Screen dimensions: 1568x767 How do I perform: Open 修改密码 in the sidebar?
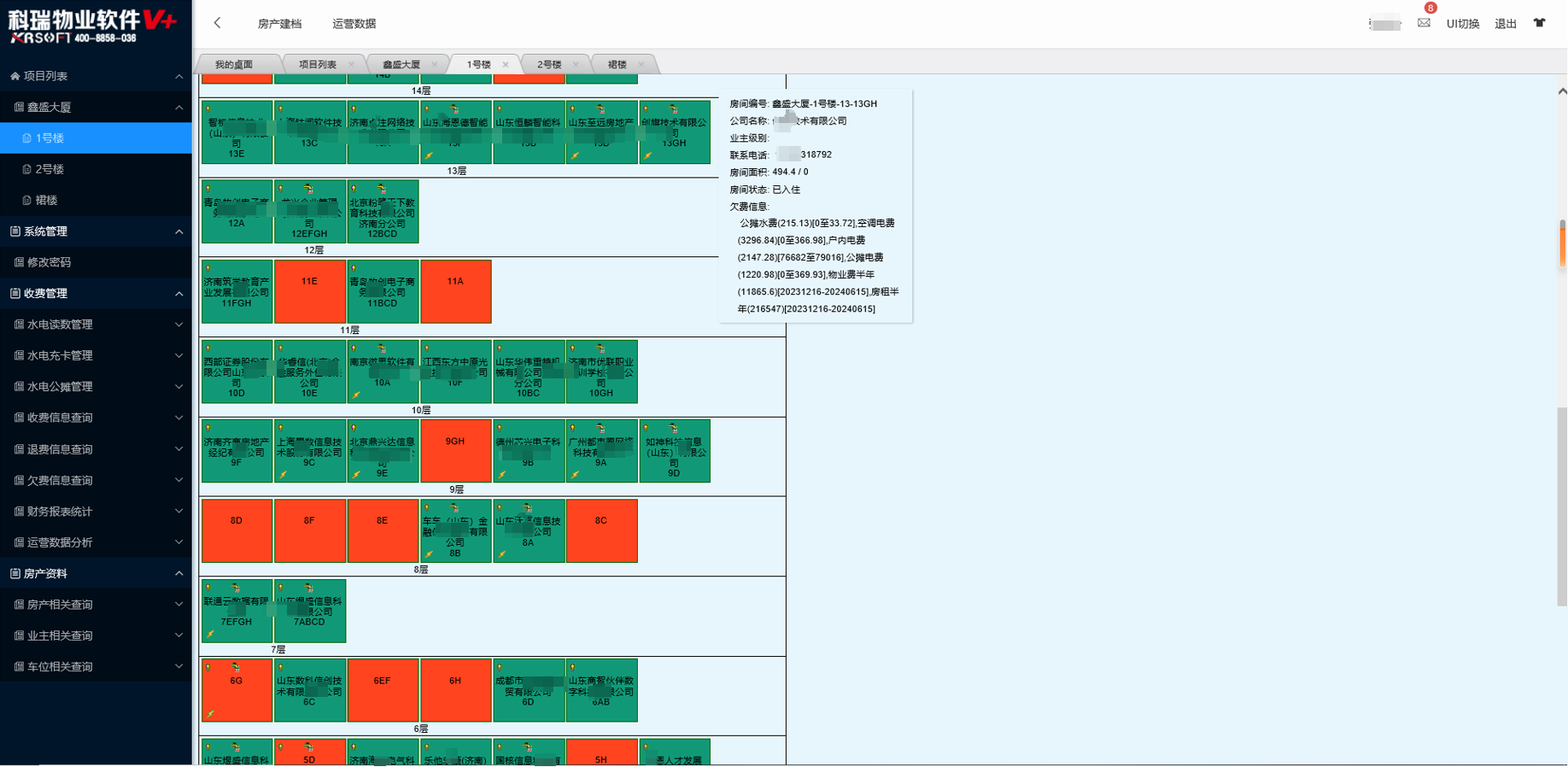click(x=96, y=262)
